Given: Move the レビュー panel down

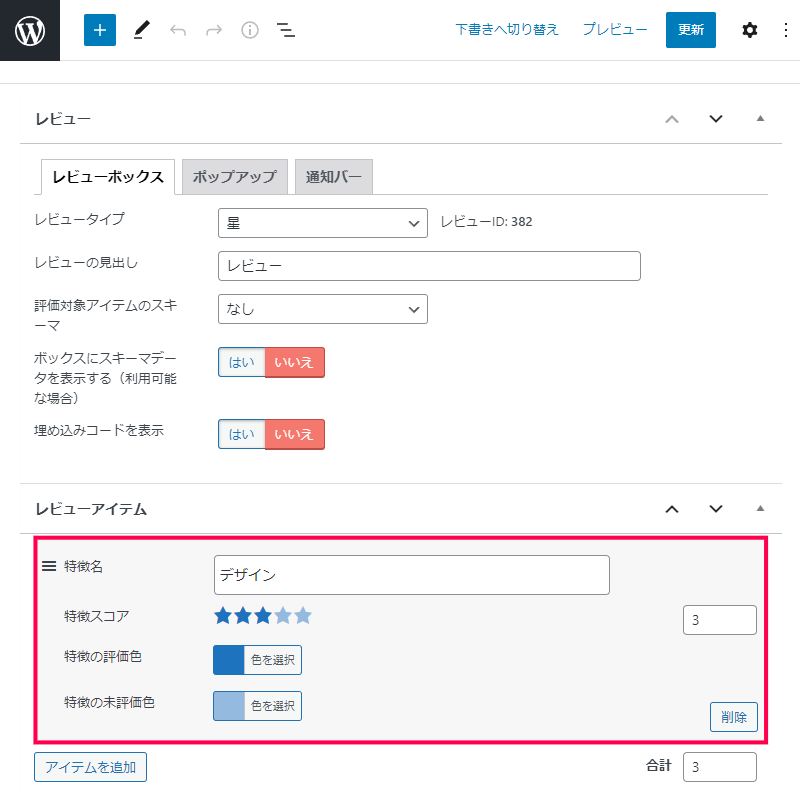Looking at the screenshot, I should point(716,119).
